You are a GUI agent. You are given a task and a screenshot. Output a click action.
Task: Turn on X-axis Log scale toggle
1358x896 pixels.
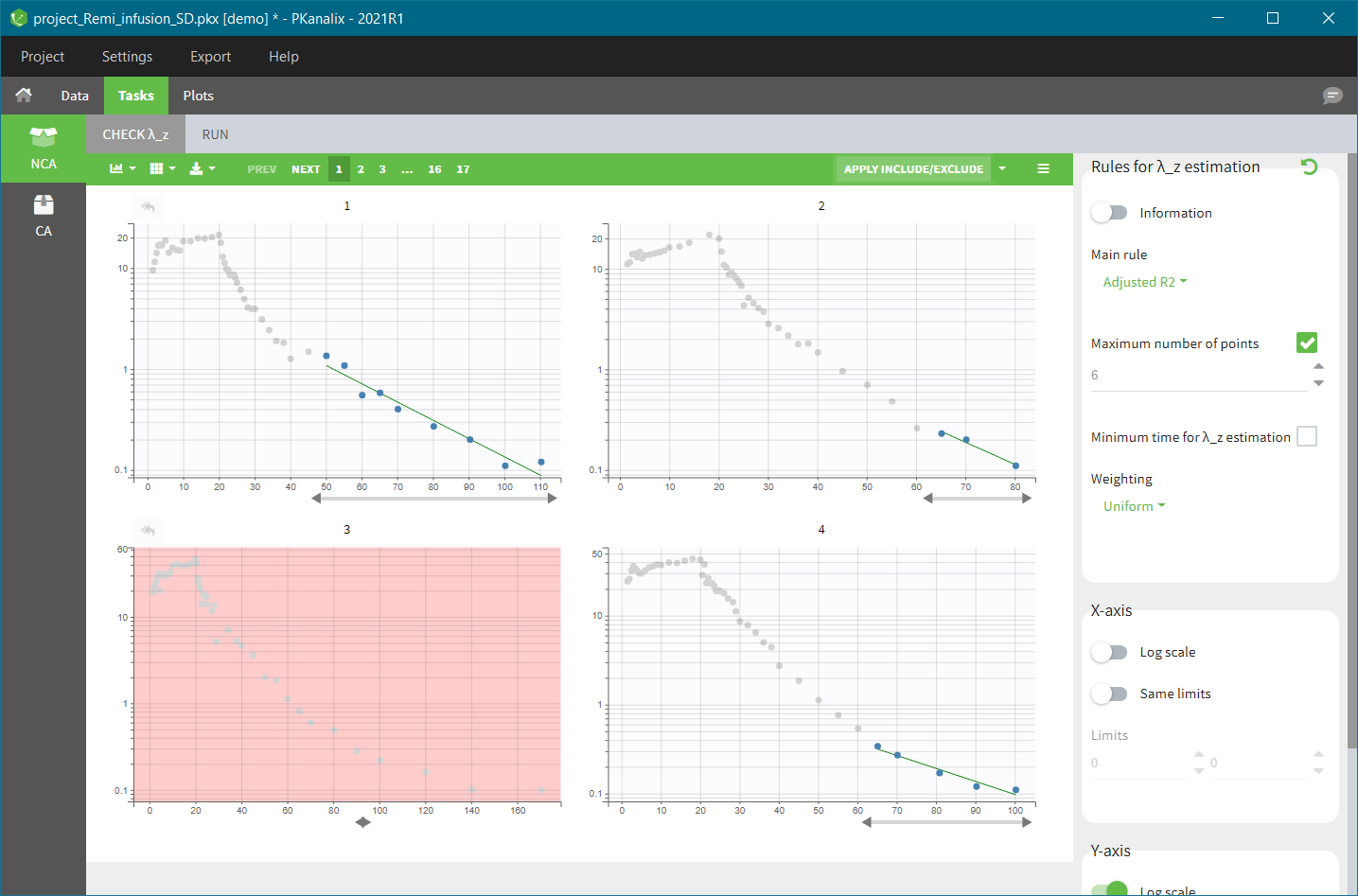(1109, 652)
